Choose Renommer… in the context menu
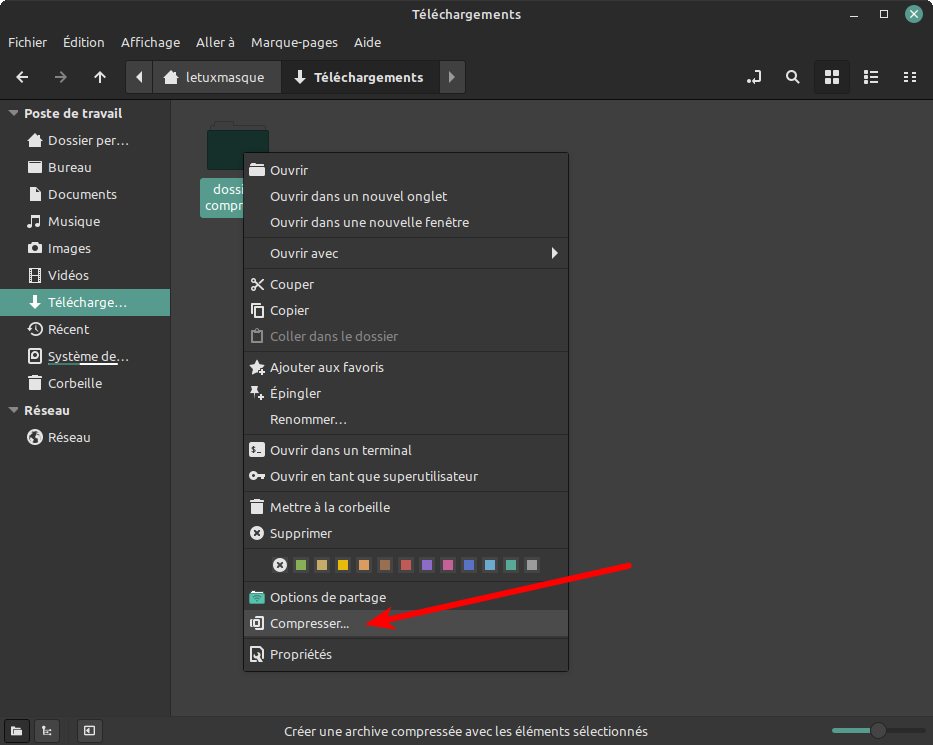The width and height of the screenshot is (933, 745). click(x=406, y=420)
